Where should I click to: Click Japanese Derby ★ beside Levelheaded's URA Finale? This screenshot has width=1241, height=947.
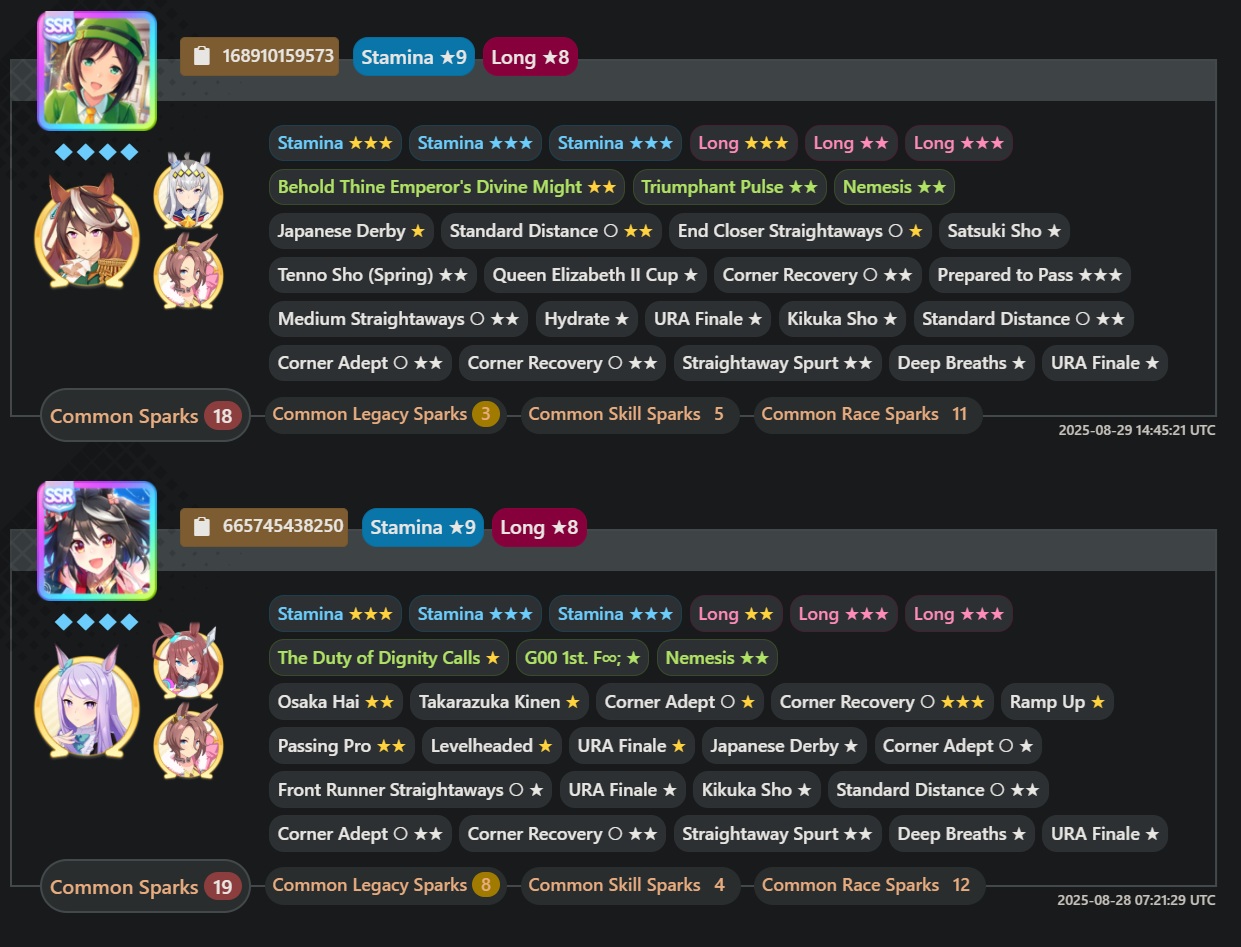(x=785, y=746)
